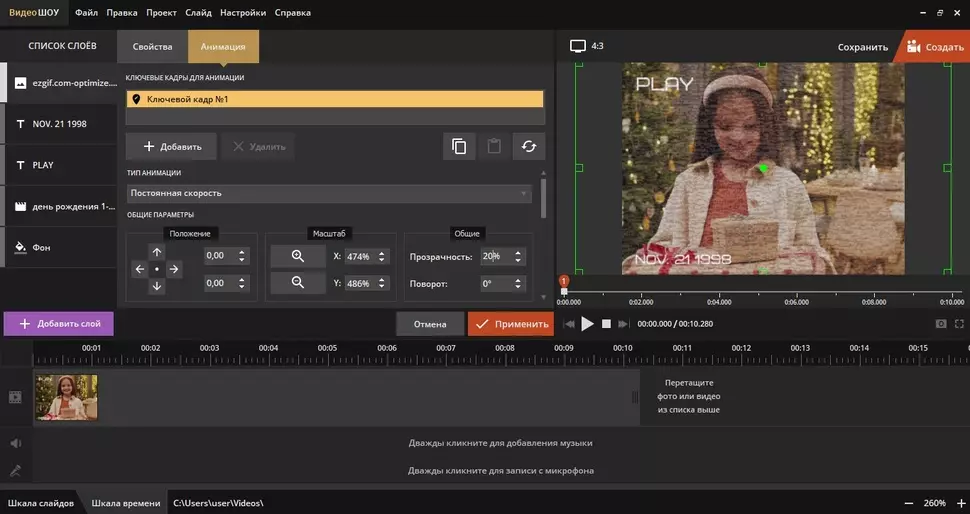Click the Поворот value field
Viewport: 970px width, 514px height.
pyautogui.click(x=495, y=284)
